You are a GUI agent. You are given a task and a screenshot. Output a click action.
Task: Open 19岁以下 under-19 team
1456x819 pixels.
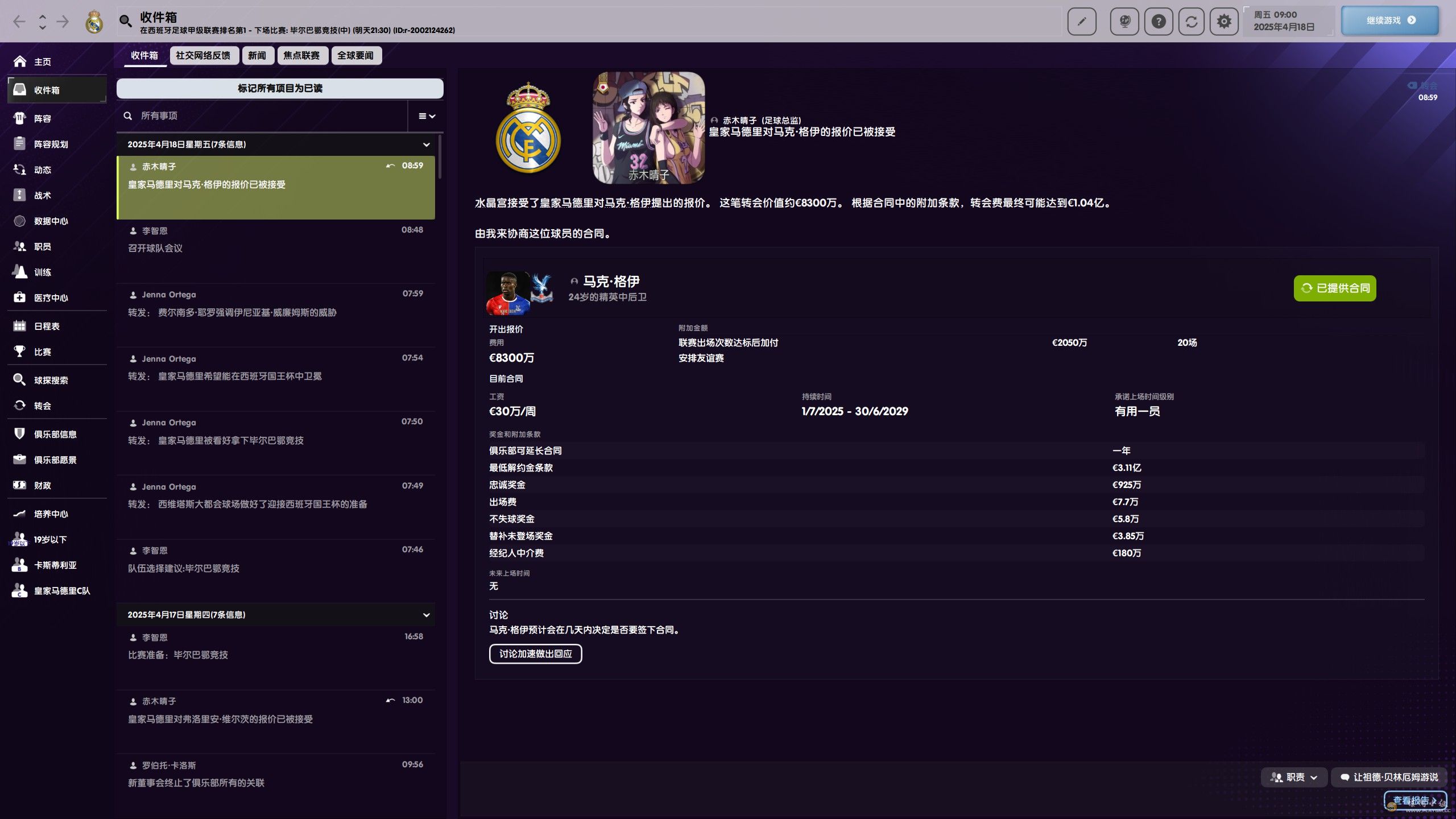pyautogui.click(x=57, y=539)
